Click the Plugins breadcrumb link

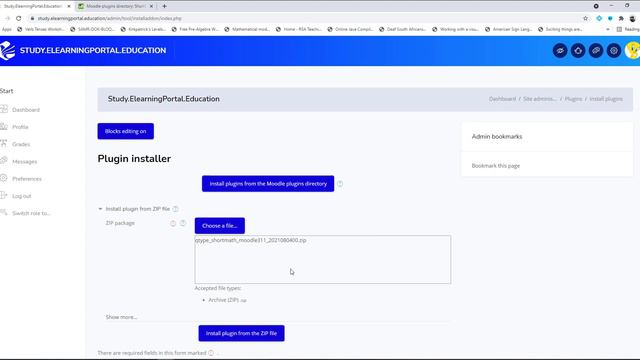point(573,99)
